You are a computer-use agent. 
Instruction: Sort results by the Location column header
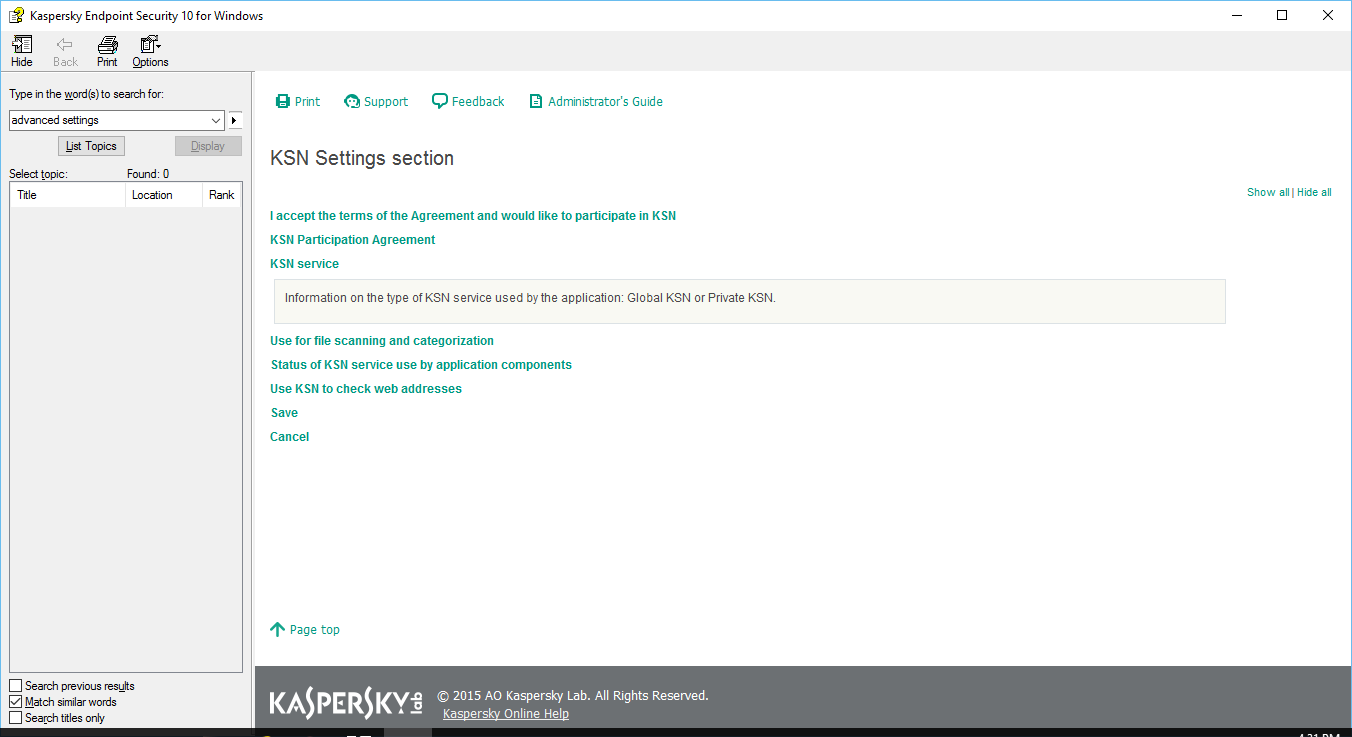pyautogui.click(x=164, y=195)
